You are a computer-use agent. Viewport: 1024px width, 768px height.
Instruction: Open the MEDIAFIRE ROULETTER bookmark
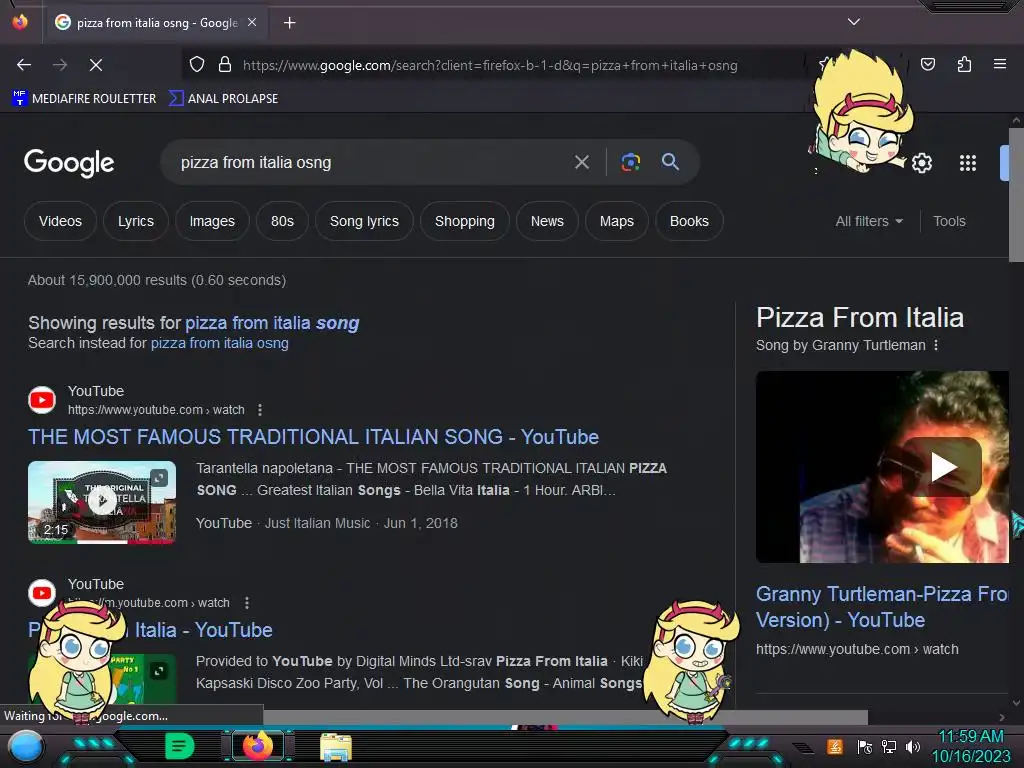click(x=84, y=99)
